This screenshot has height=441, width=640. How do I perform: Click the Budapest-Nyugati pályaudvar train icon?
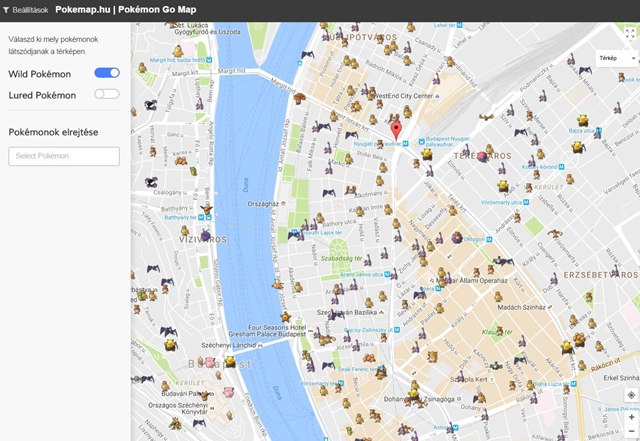[x=421, y=142]
